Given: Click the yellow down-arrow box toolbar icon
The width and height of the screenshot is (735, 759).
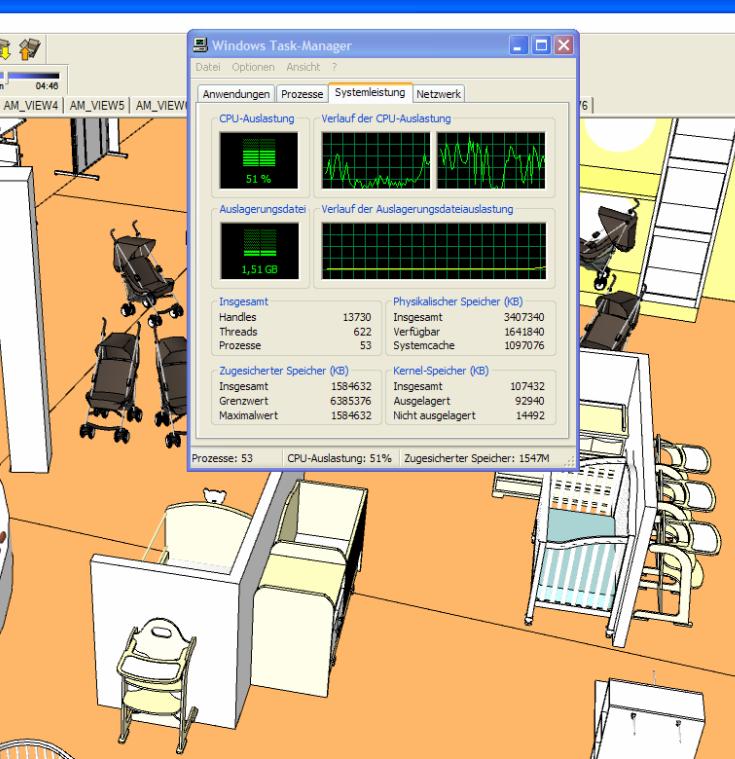Looking at the screenshot, I should point(4,50).
